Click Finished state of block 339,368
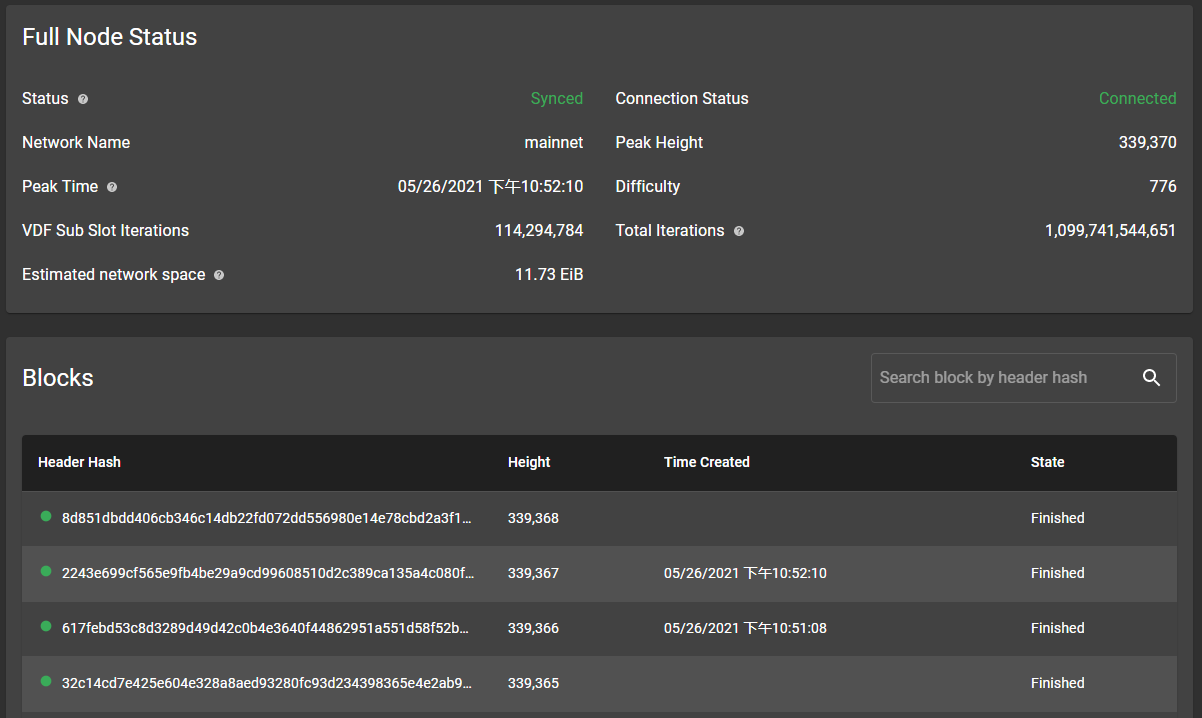1202x718 pixels. point(1057,518)
